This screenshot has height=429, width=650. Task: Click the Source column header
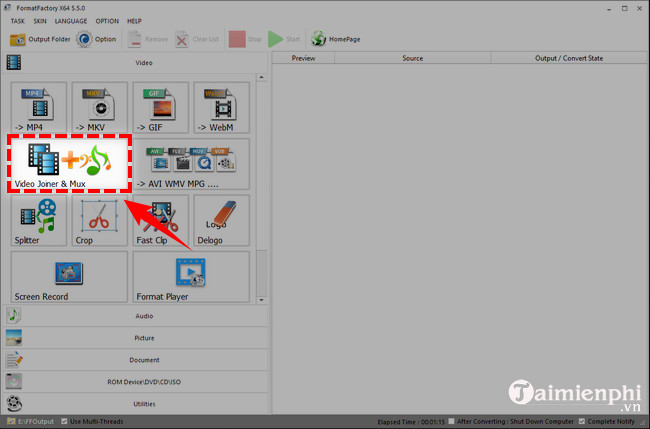tap(412, 58)
